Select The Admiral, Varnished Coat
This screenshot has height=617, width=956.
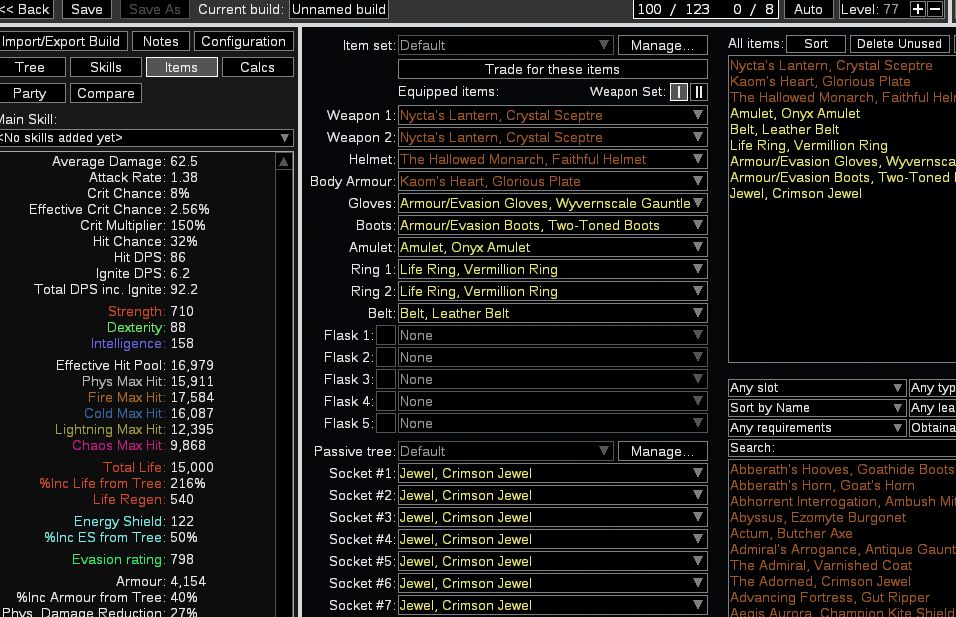pyautogui.click(x=821, y=566)
